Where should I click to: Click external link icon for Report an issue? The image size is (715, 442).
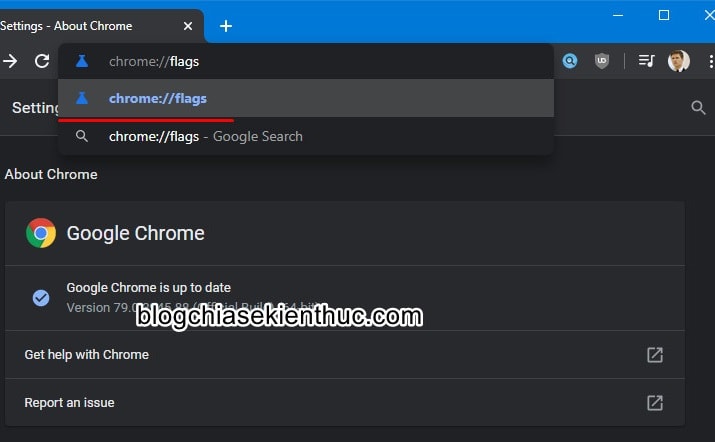[655, 403]
